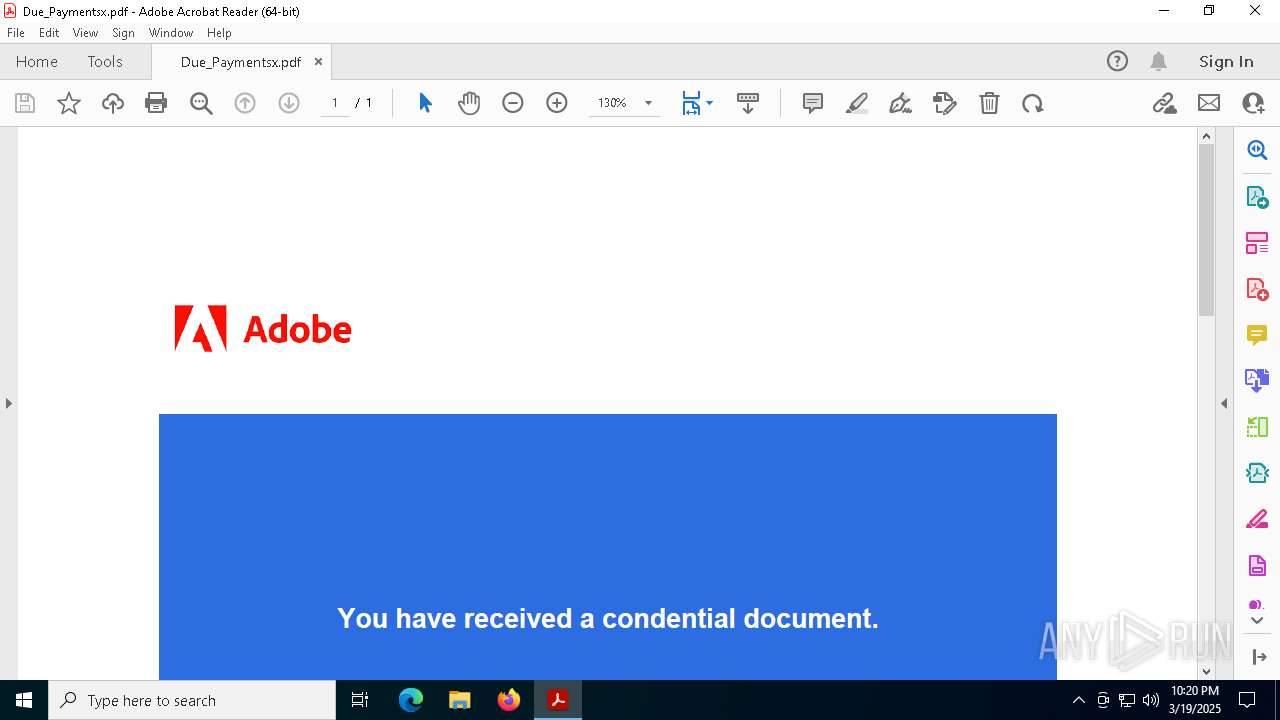1280x720 pixels.
Task: Show hidden system tray icons
Action: pyautogui.click(x=1078, y=700)
